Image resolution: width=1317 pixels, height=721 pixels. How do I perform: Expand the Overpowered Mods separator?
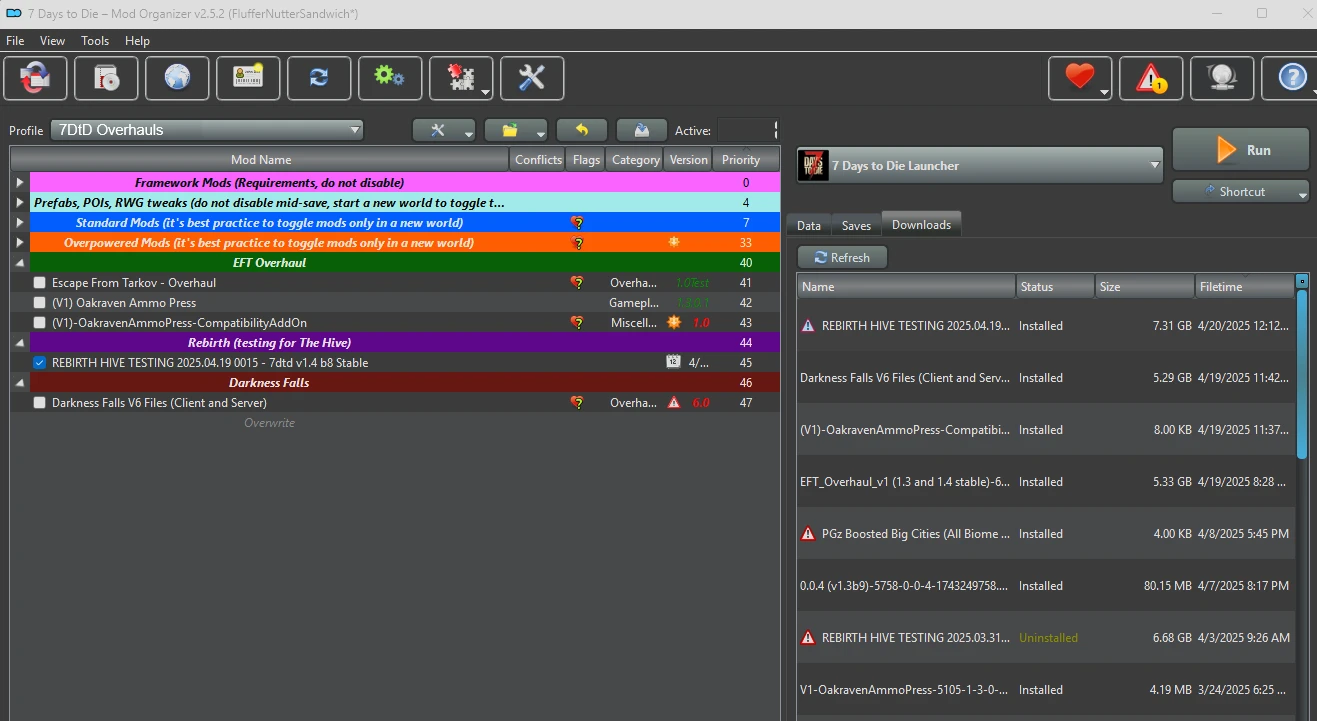coord(20,243)
